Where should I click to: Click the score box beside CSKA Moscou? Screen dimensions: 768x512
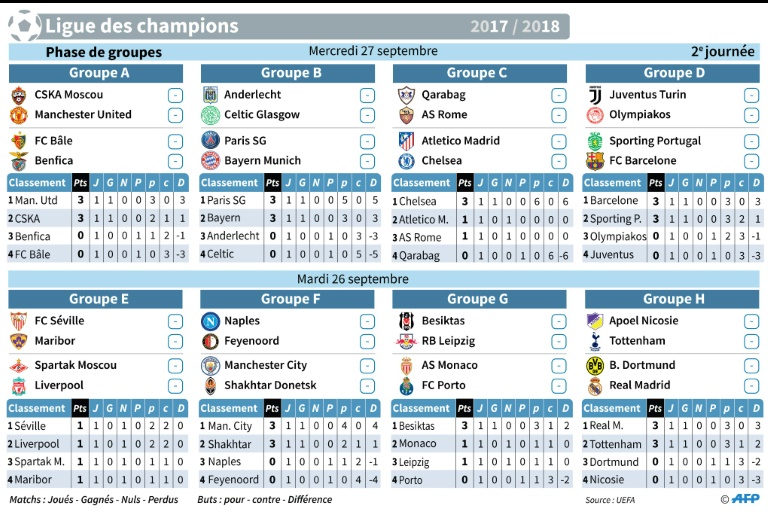point(175,96)
